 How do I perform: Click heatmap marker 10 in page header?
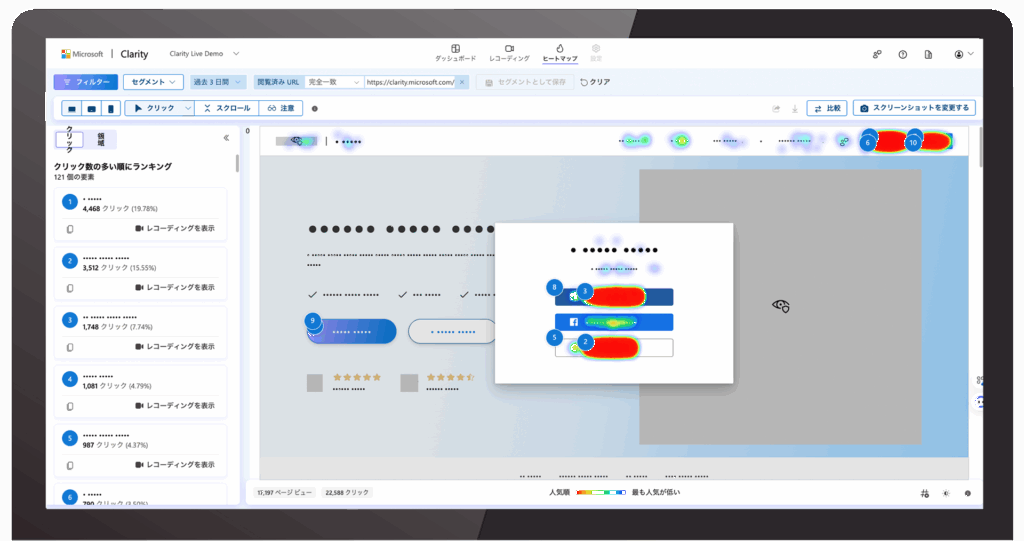[x=913, y=142]
